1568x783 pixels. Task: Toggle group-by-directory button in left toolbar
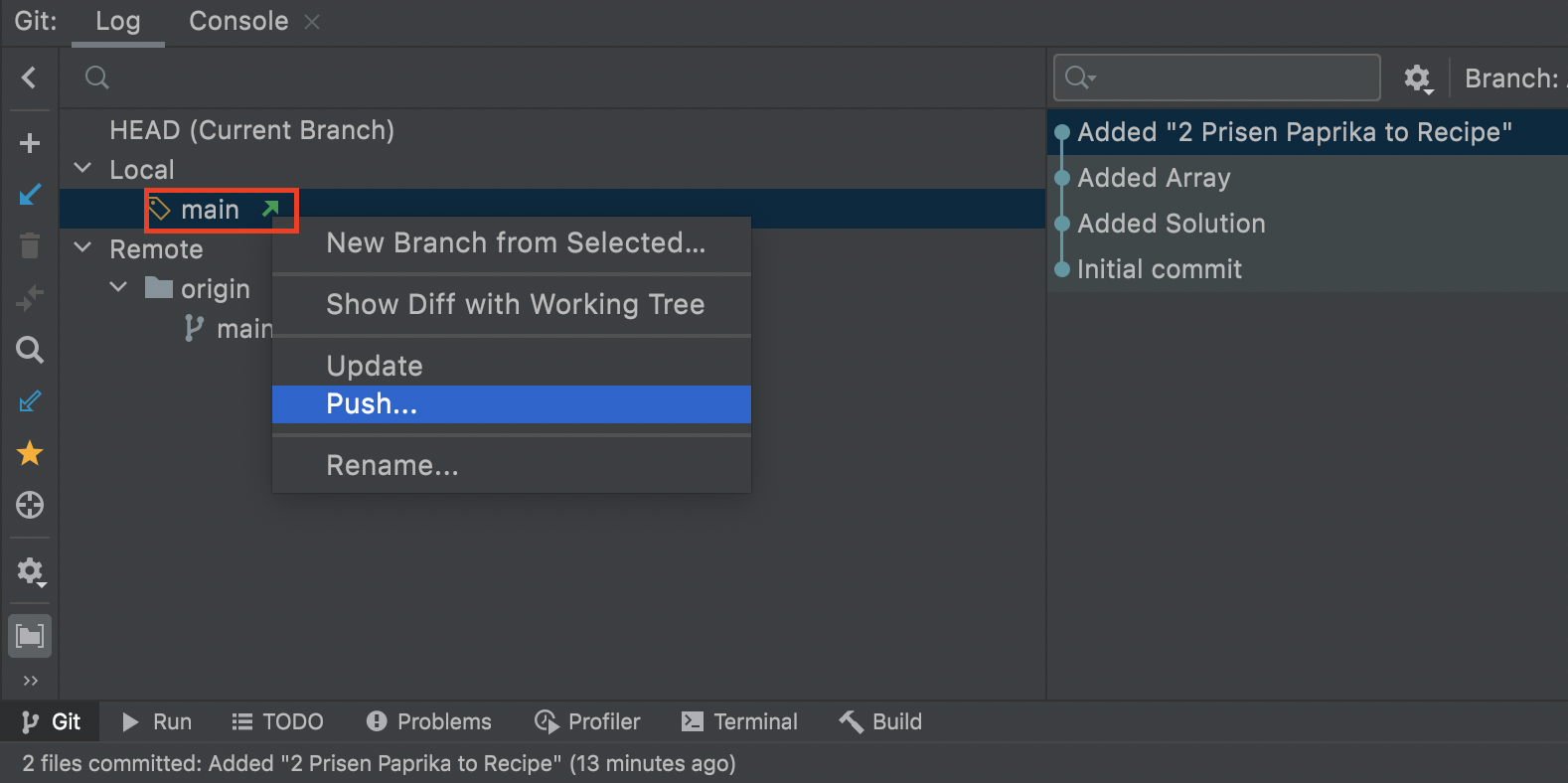coord(30,636)
